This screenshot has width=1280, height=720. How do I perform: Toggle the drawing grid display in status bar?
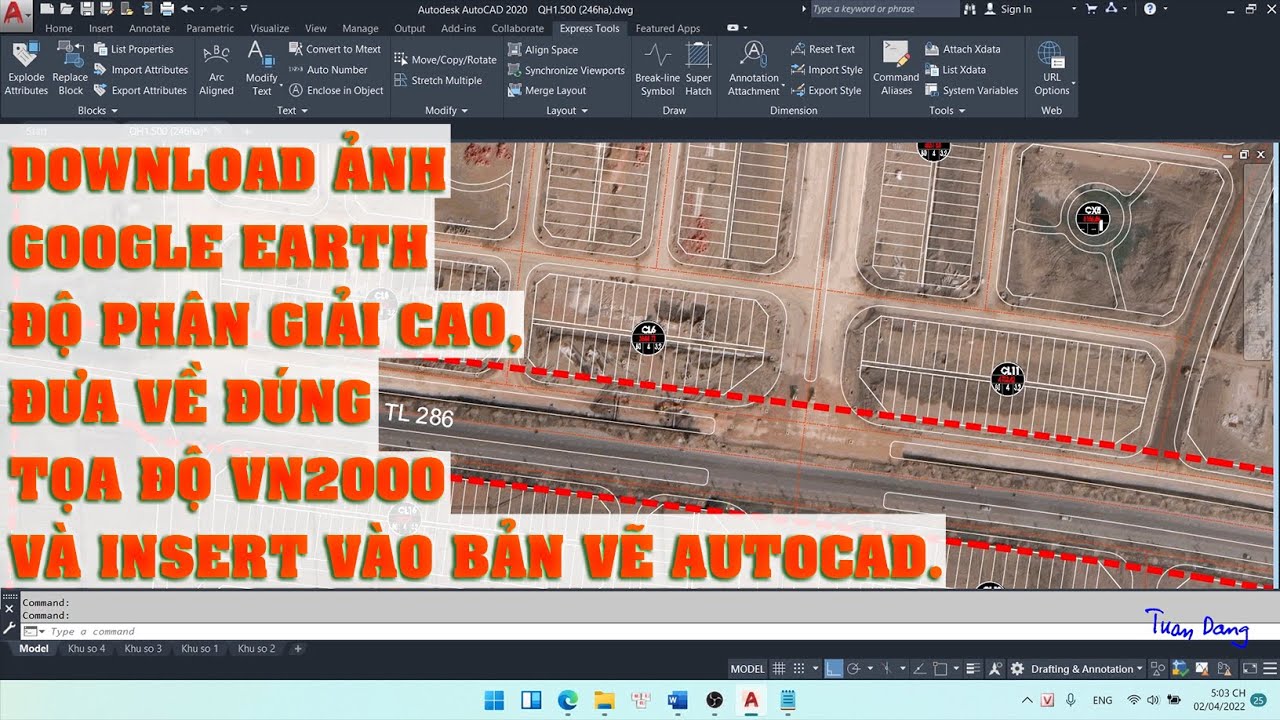(x=779, y=669)
